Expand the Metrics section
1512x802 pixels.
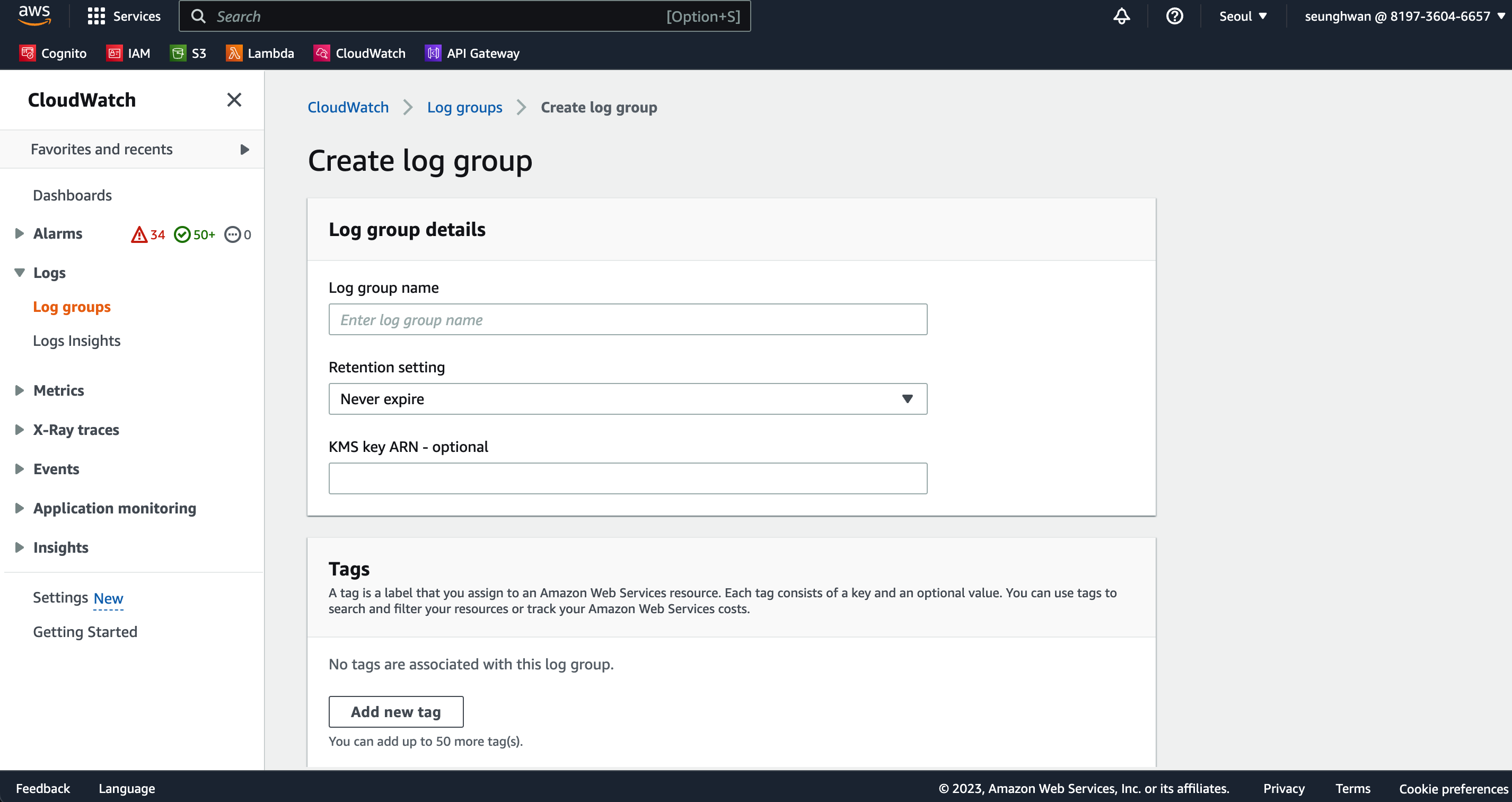pyautogui.click(x=20, y=390)
